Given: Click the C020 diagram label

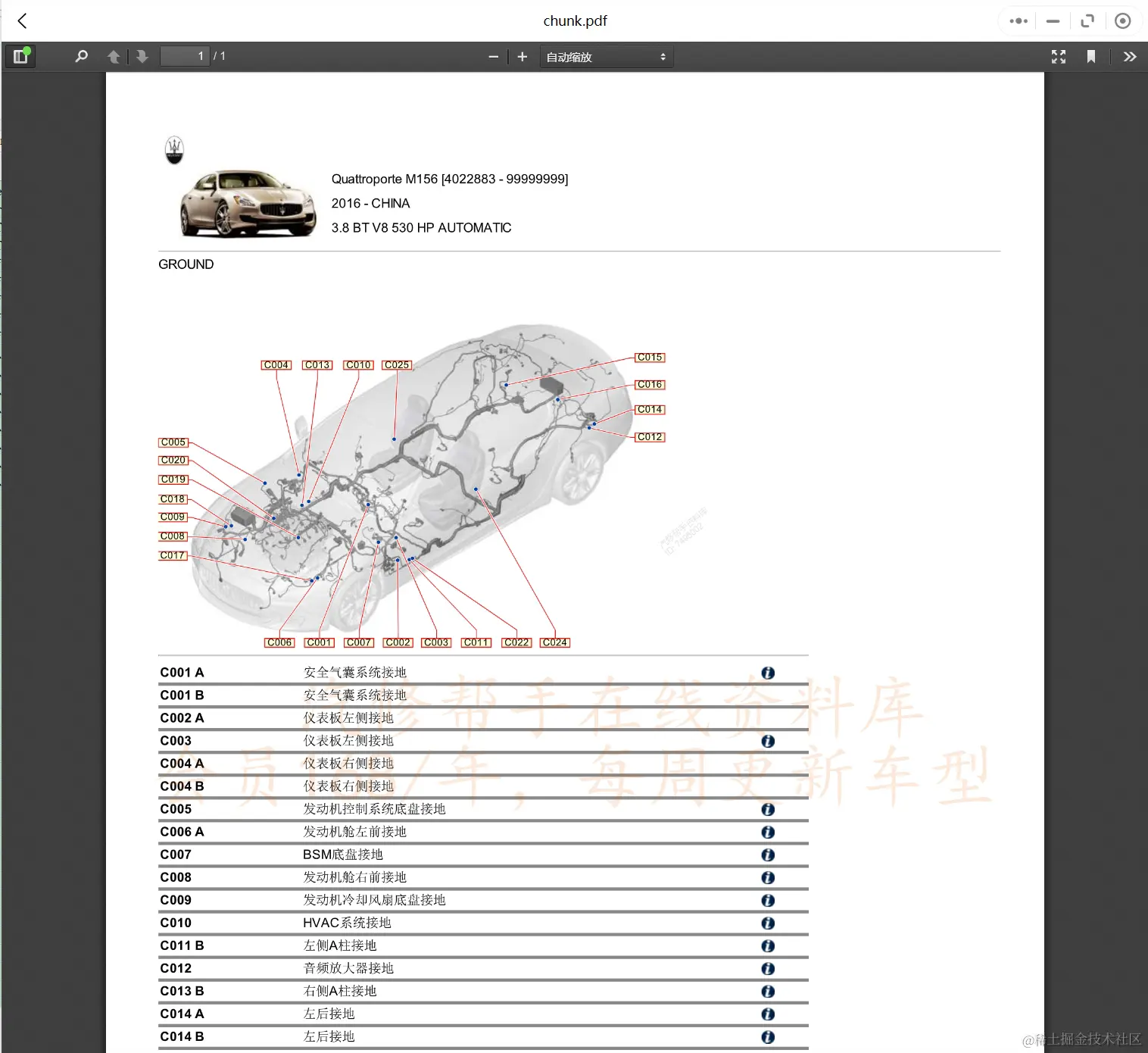Looking at the screenshot, I should tap(173, 461).
